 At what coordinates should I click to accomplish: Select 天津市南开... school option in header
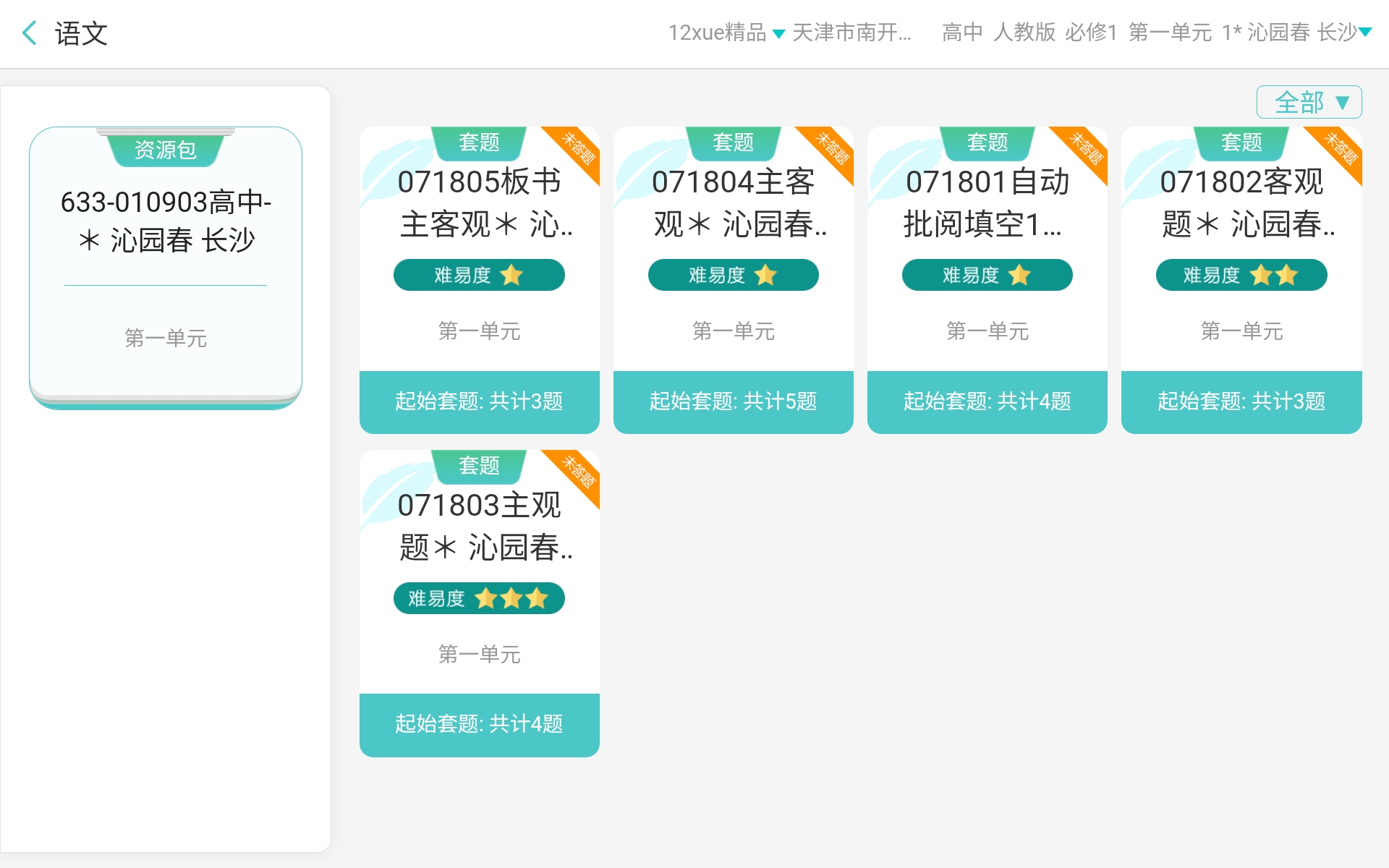pos(851,33)
